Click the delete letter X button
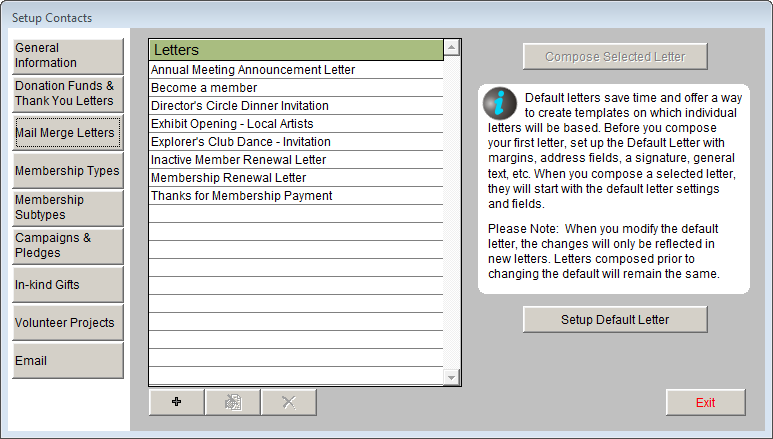The height and width of the screenshot is (439, 773). 289,402
